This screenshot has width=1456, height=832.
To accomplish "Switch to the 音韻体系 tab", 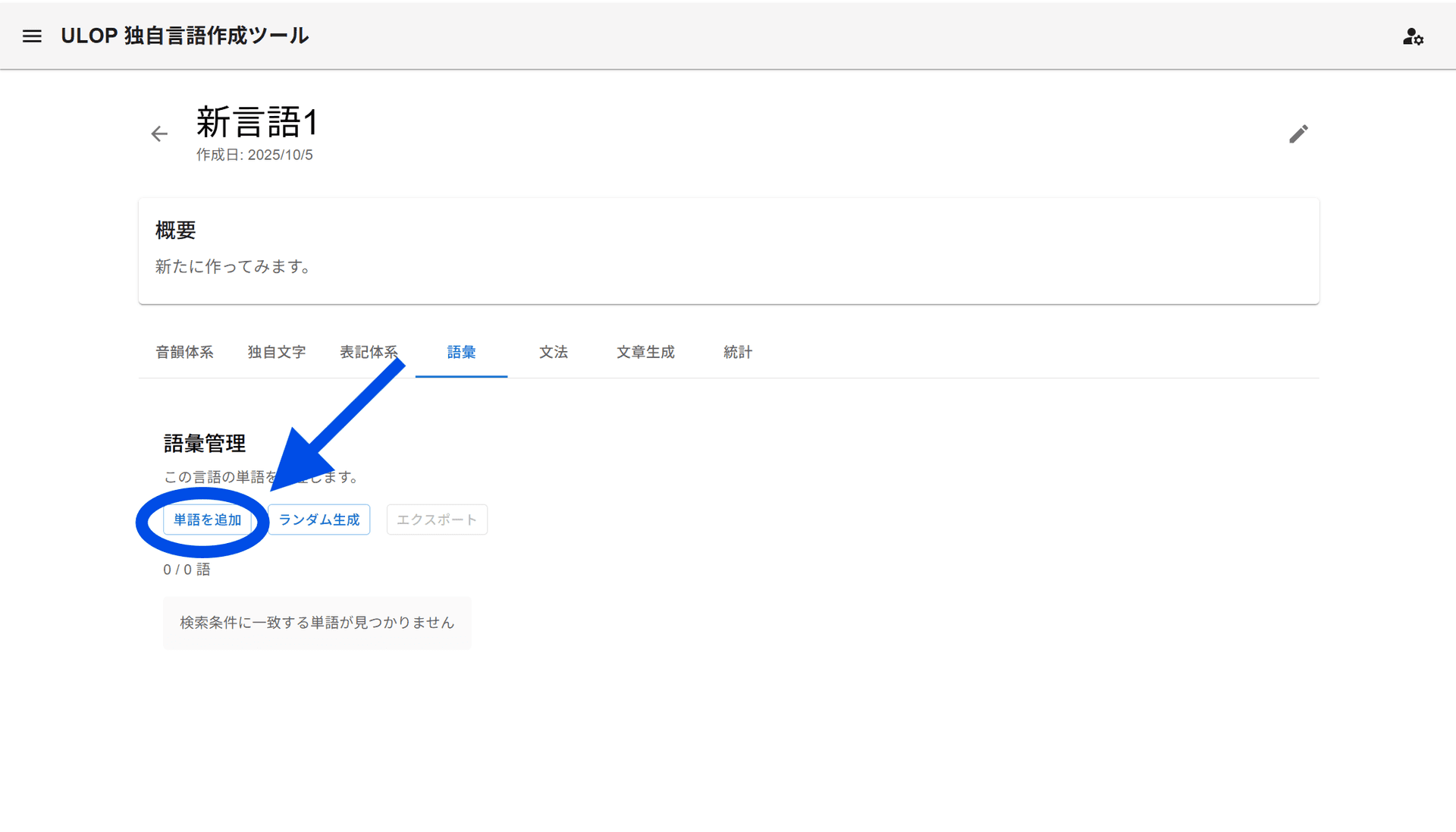I will tap(184, 352).
